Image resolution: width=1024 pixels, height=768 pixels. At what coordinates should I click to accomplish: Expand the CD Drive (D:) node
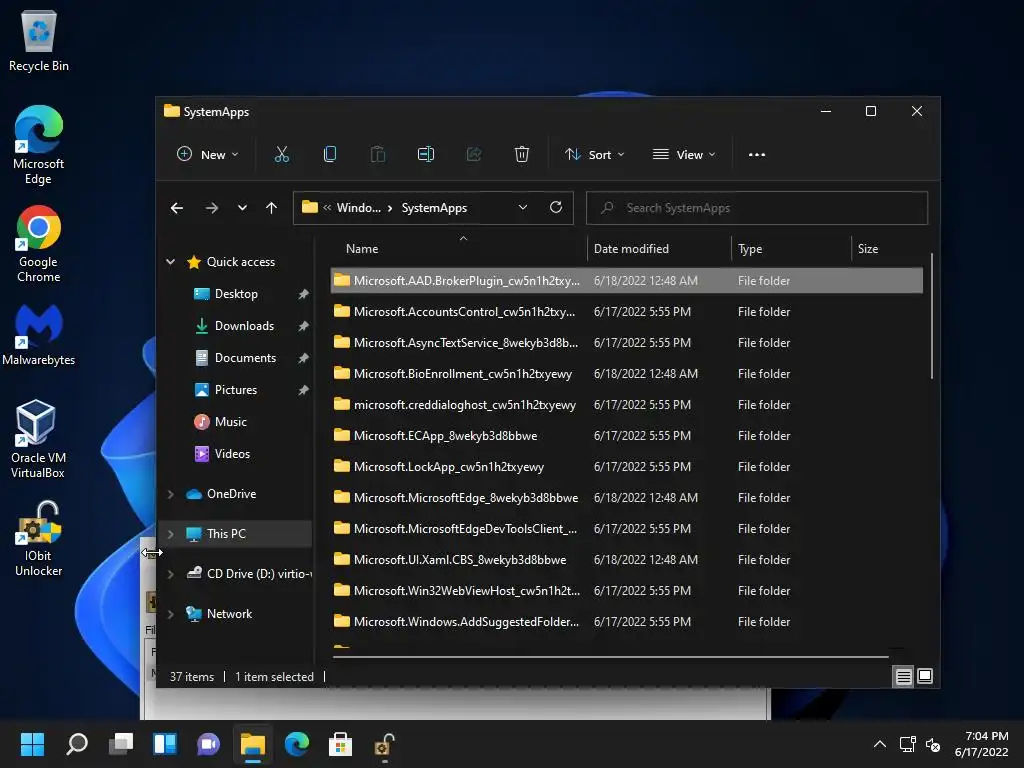170,574
